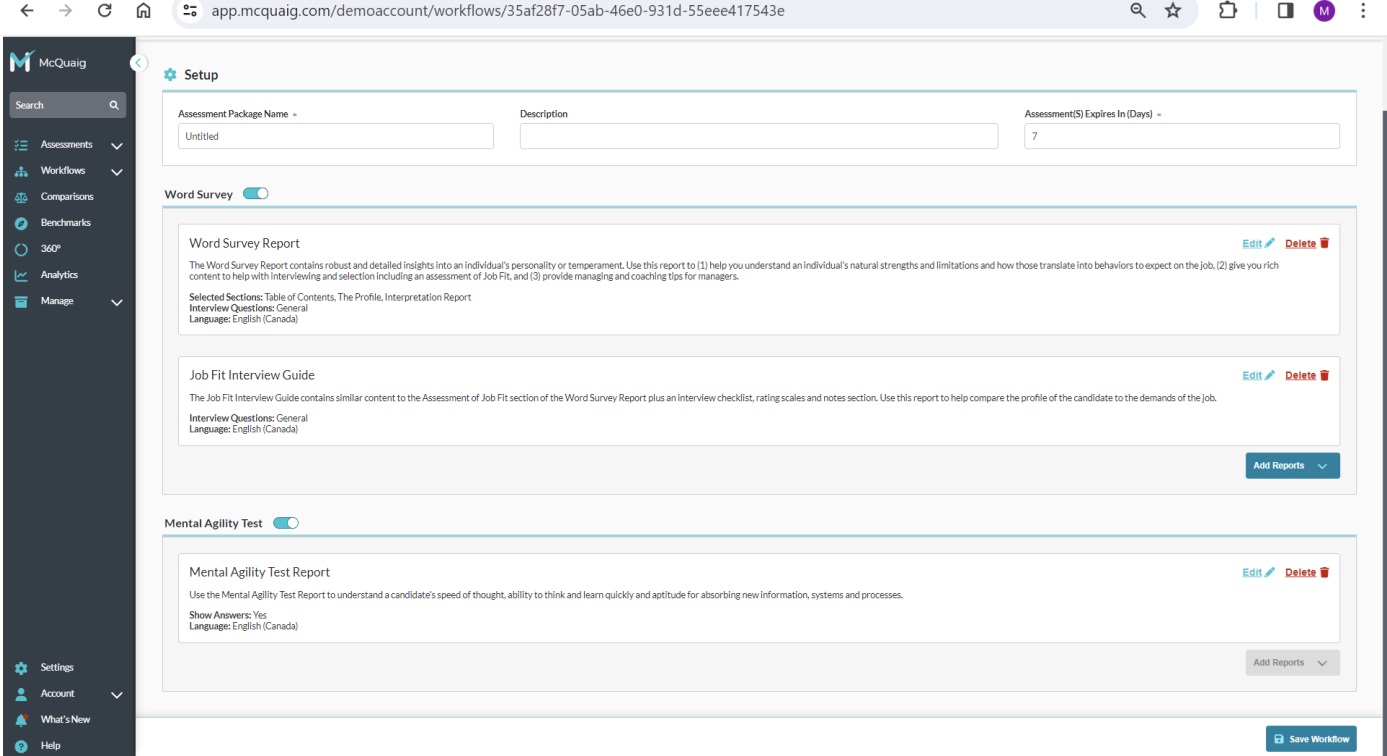Screen dimensions: 1387x756
Task: Open Analytics chart icon in sidebar
Action: (x=20, y=275)
